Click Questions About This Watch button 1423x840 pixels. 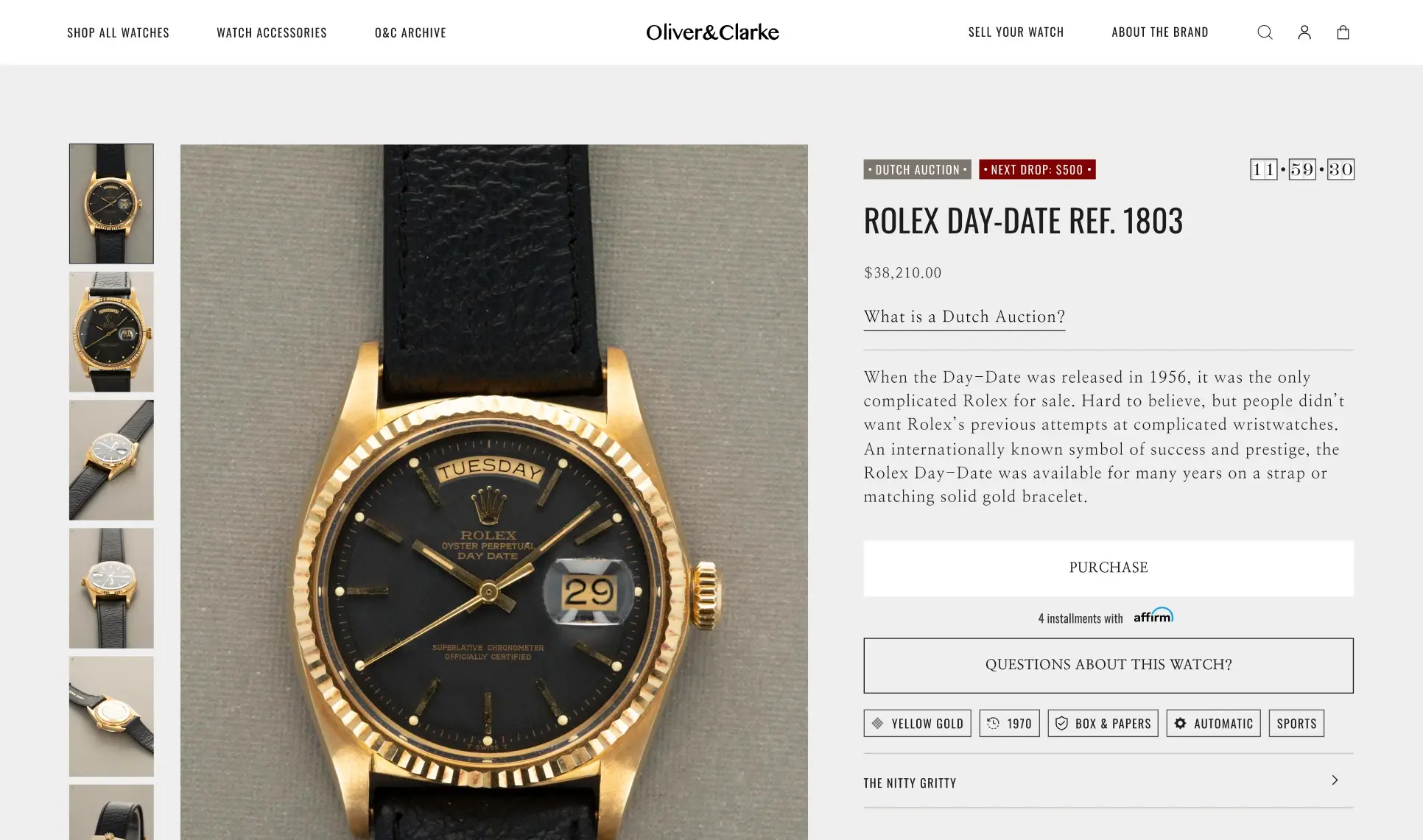(1108, 666)
